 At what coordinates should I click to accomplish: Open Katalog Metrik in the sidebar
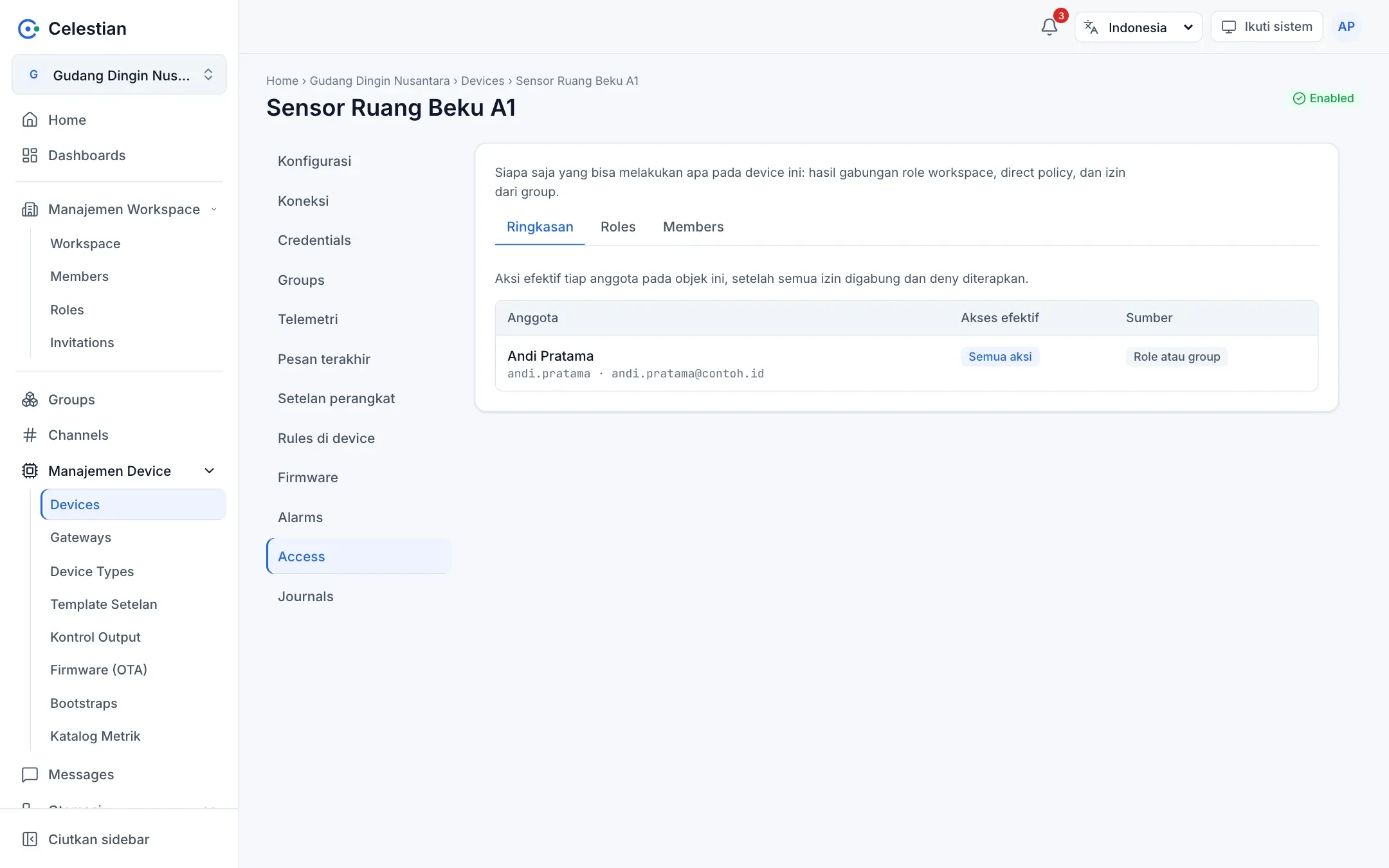pos(133,736)
